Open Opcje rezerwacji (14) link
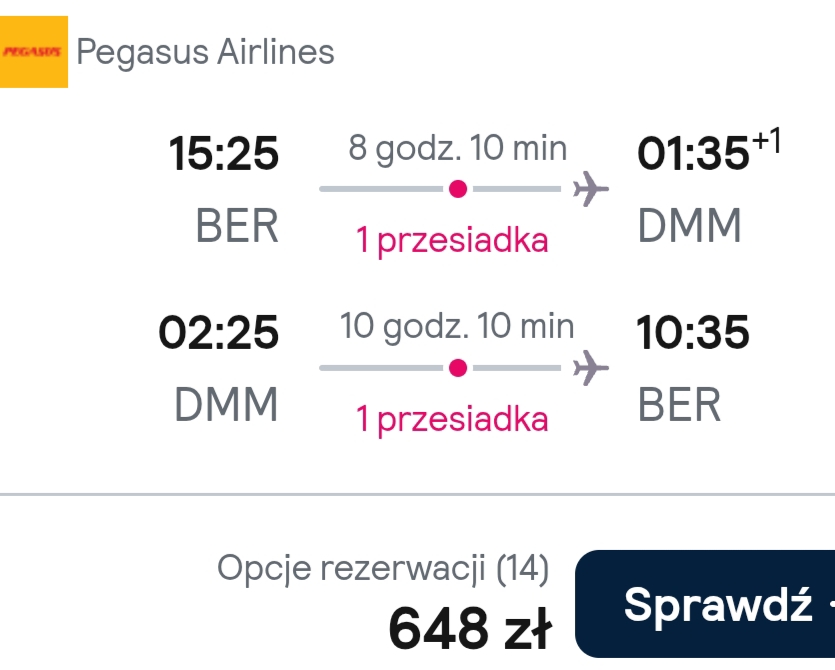The width and height of the screenshot is (835, 670). click(383, 568)
